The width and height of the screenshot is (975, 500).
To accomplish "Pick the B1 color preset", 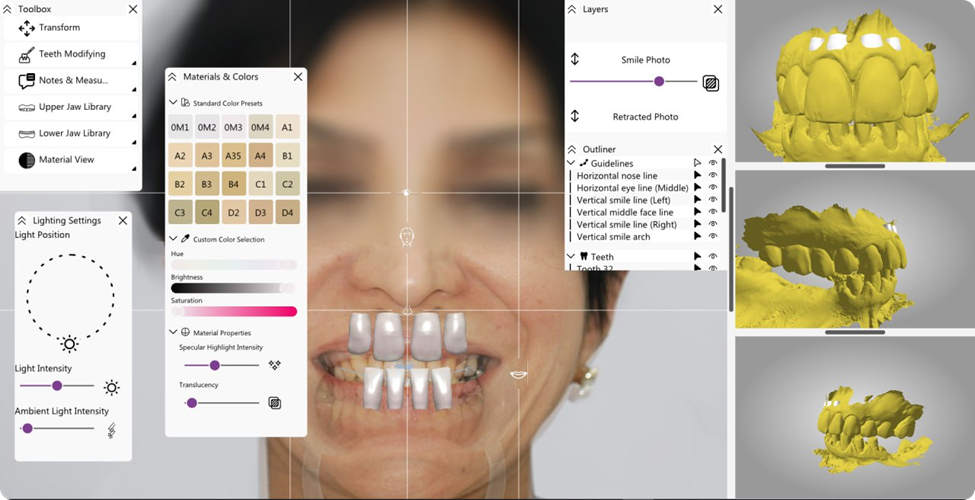I will pos(287,155).
